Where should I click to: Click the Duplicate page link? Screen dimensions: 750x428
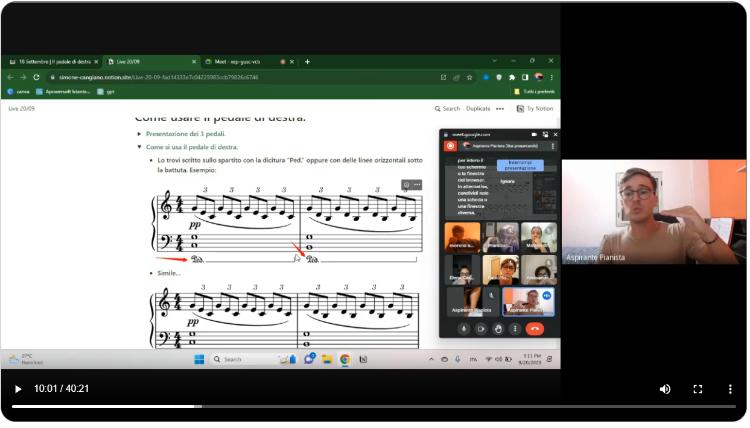478,108
